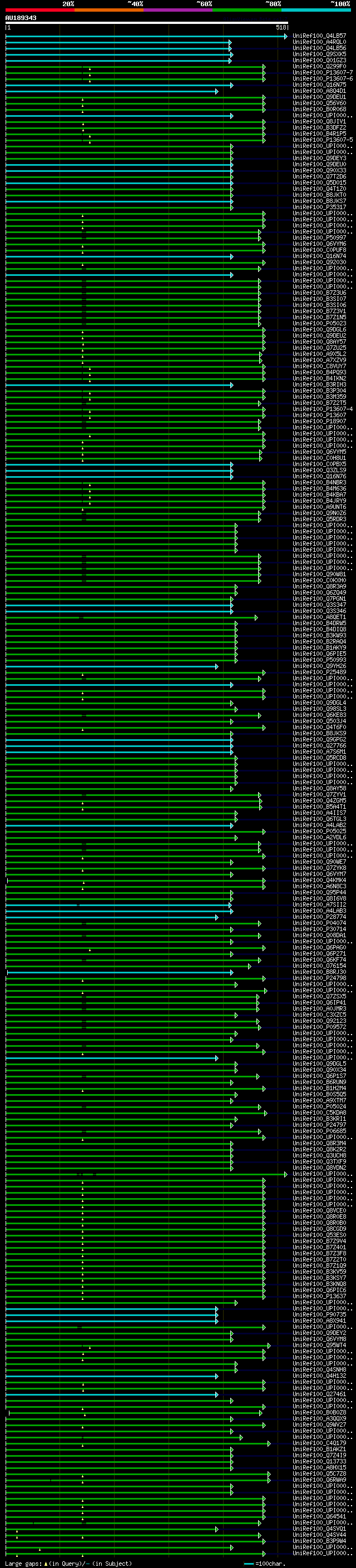This screenshot has width=356, height=1568.
Task: Click hit label UniRef100_Q16N76
Action: pos(319,476)
